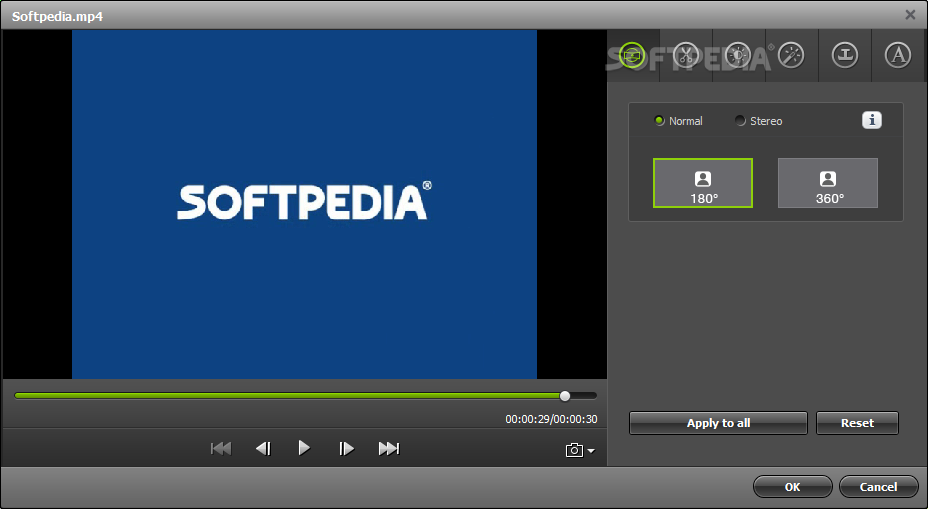The width and height of the screenshot is (928, 509).
Task: Expand the snapshot dropdown arrow
Action: [x=591, y=451]
